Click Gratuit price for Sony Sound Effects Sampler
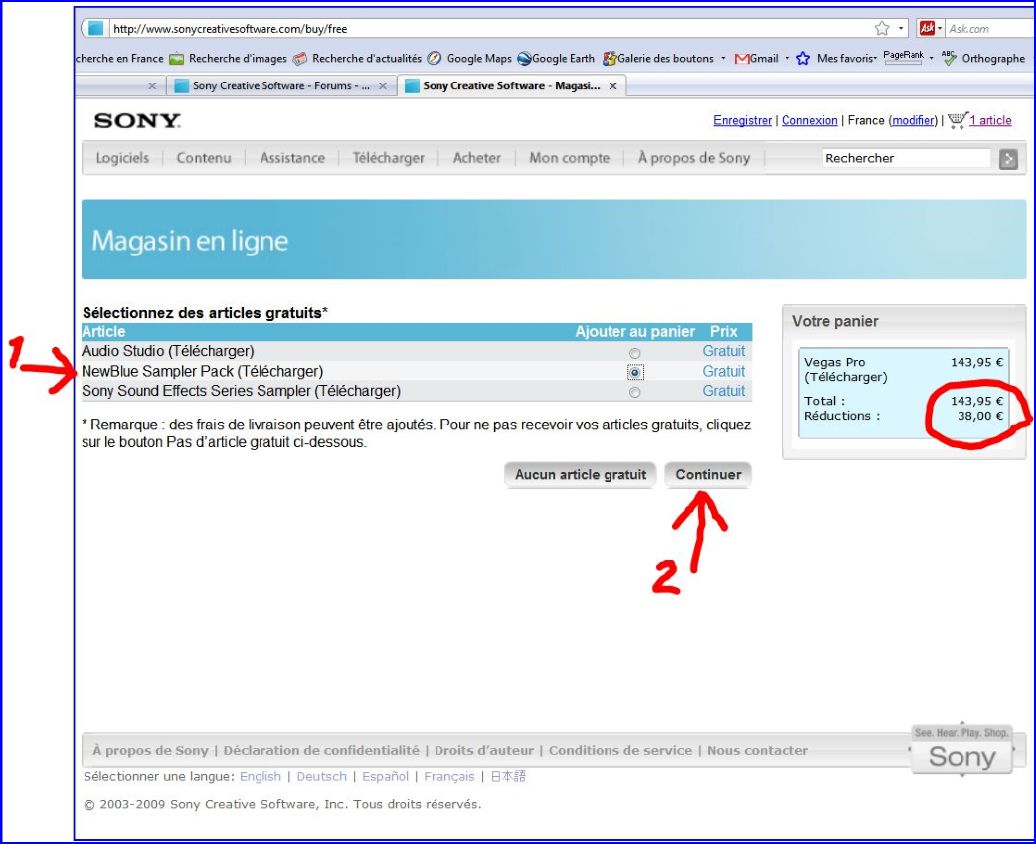1036x844 pixels. click(723, 391)
